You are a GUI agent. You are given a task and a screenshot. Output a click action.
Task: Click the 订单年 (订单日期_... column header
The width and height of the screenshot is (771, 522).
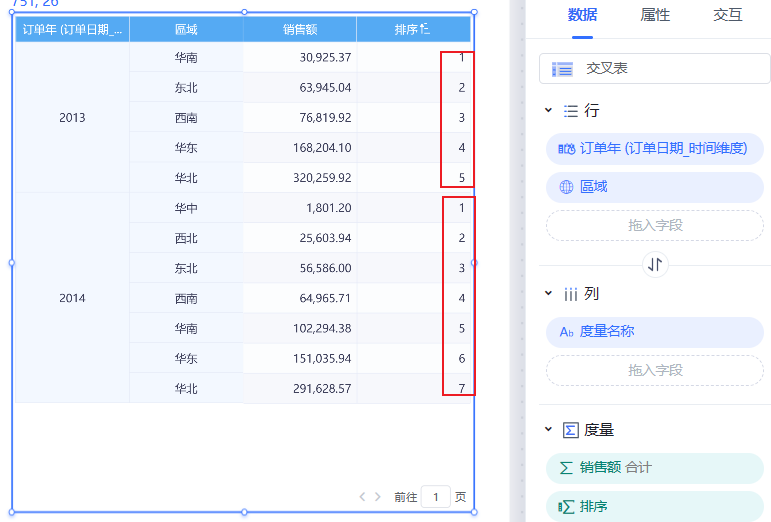click(x=72, y=29)
